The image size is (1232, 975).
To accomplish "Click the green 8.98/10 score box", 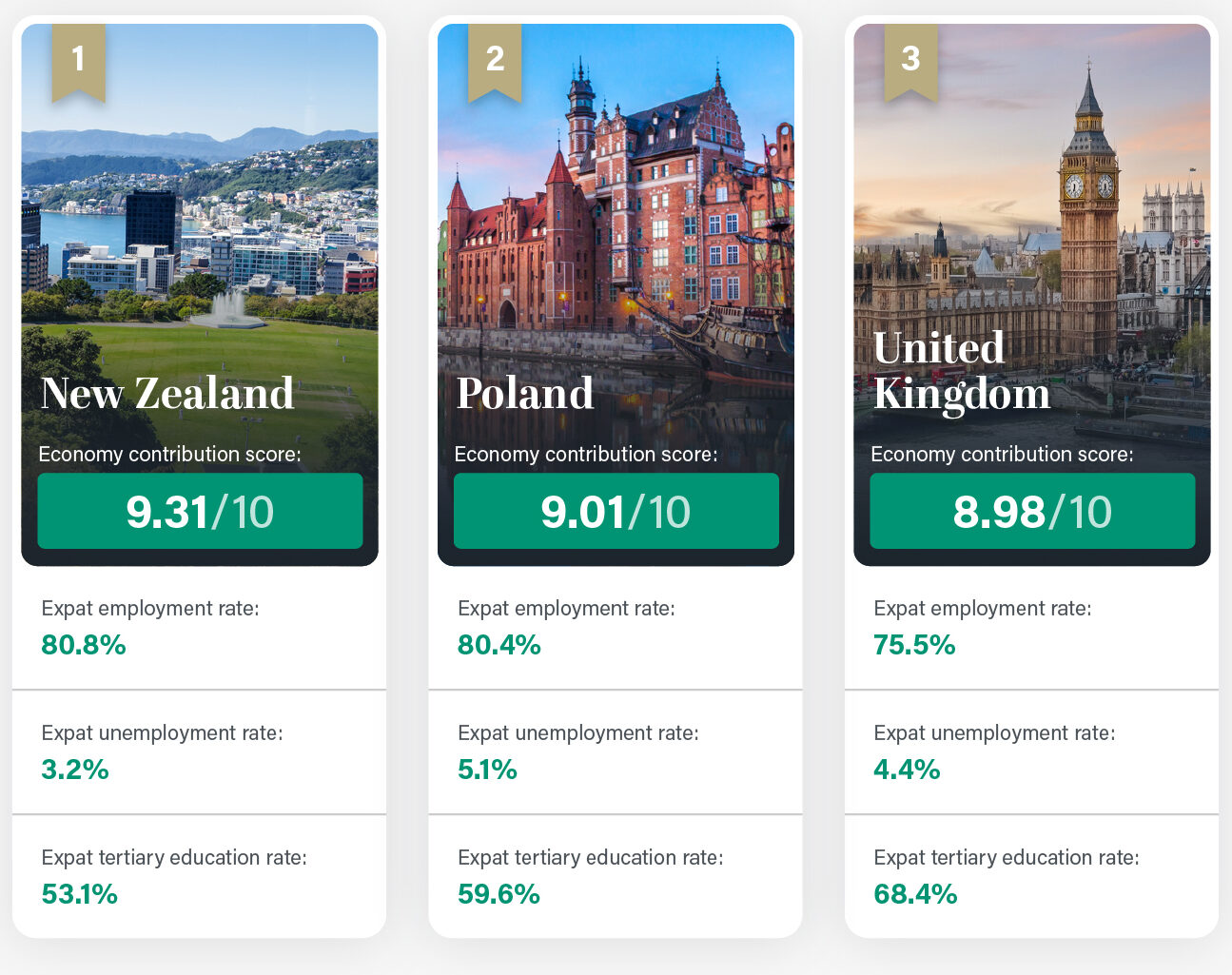I will coord(1032,512).
